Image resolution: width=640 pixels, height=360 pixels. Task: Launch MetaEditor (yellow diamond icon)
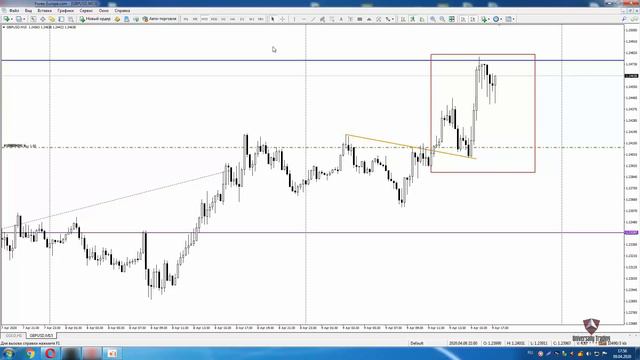tap(117, 19)
